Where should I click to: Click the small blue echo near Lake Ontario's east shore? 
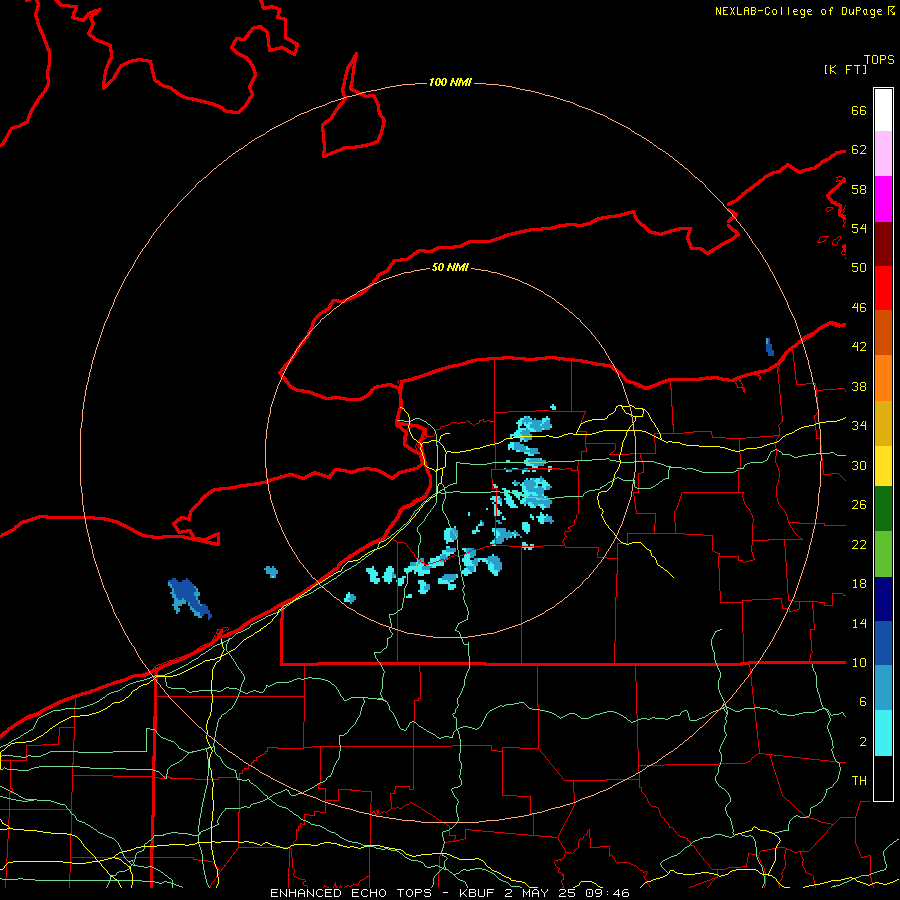pos(770,347)
